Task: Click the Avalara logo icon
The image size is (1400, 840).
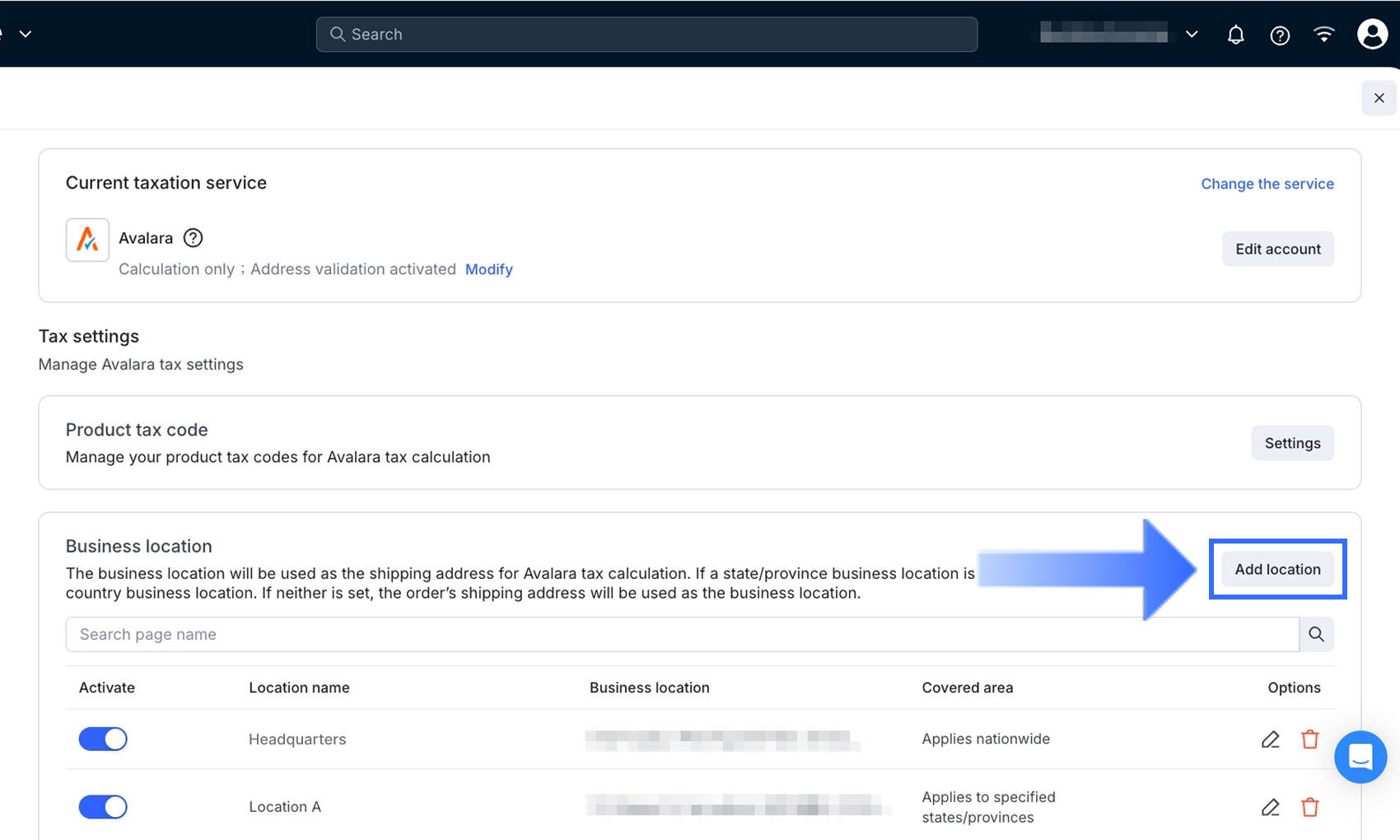Action: pos(87,240)
